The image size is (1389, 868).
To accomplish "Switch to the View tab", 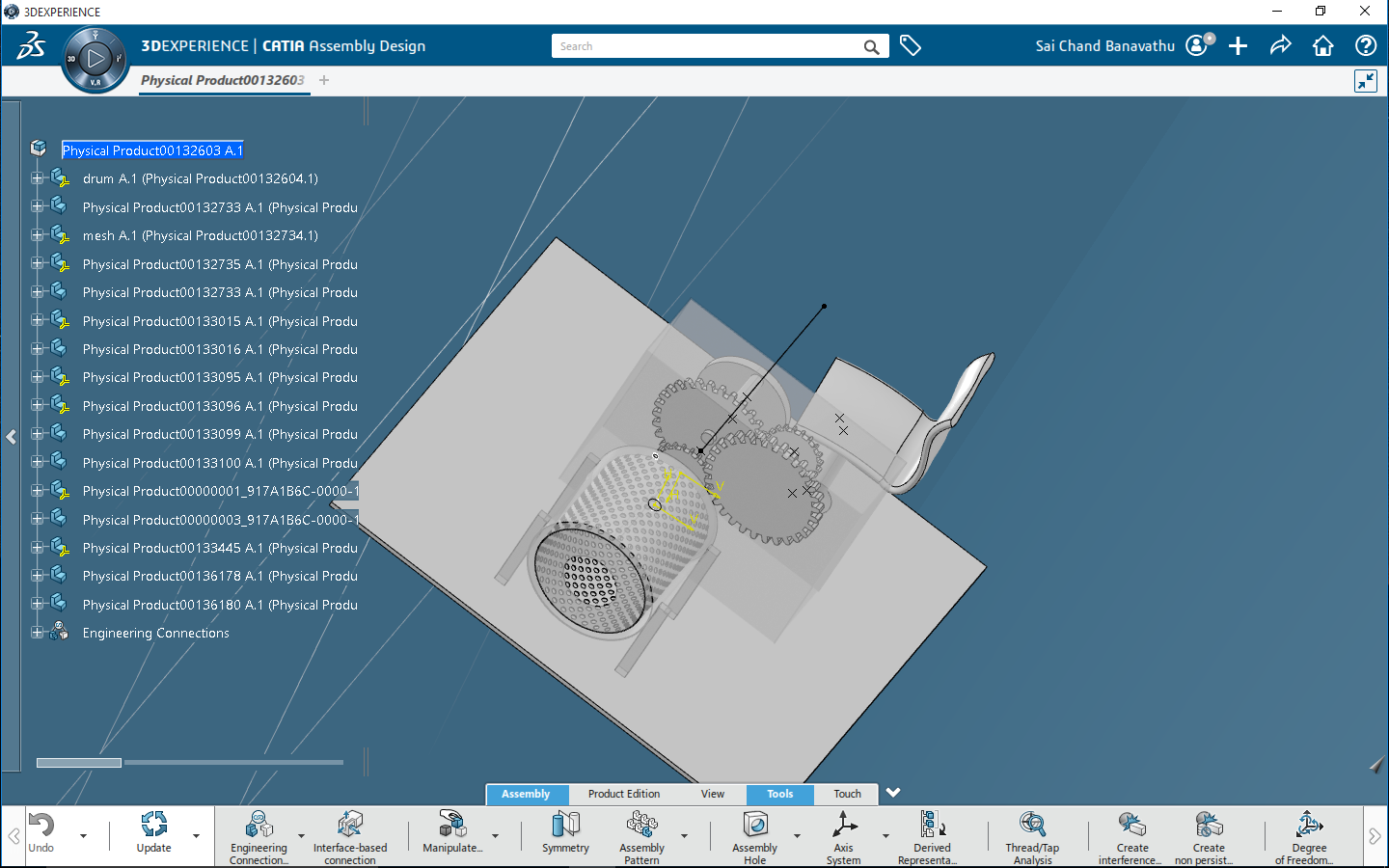I will (x=713, y=794).
